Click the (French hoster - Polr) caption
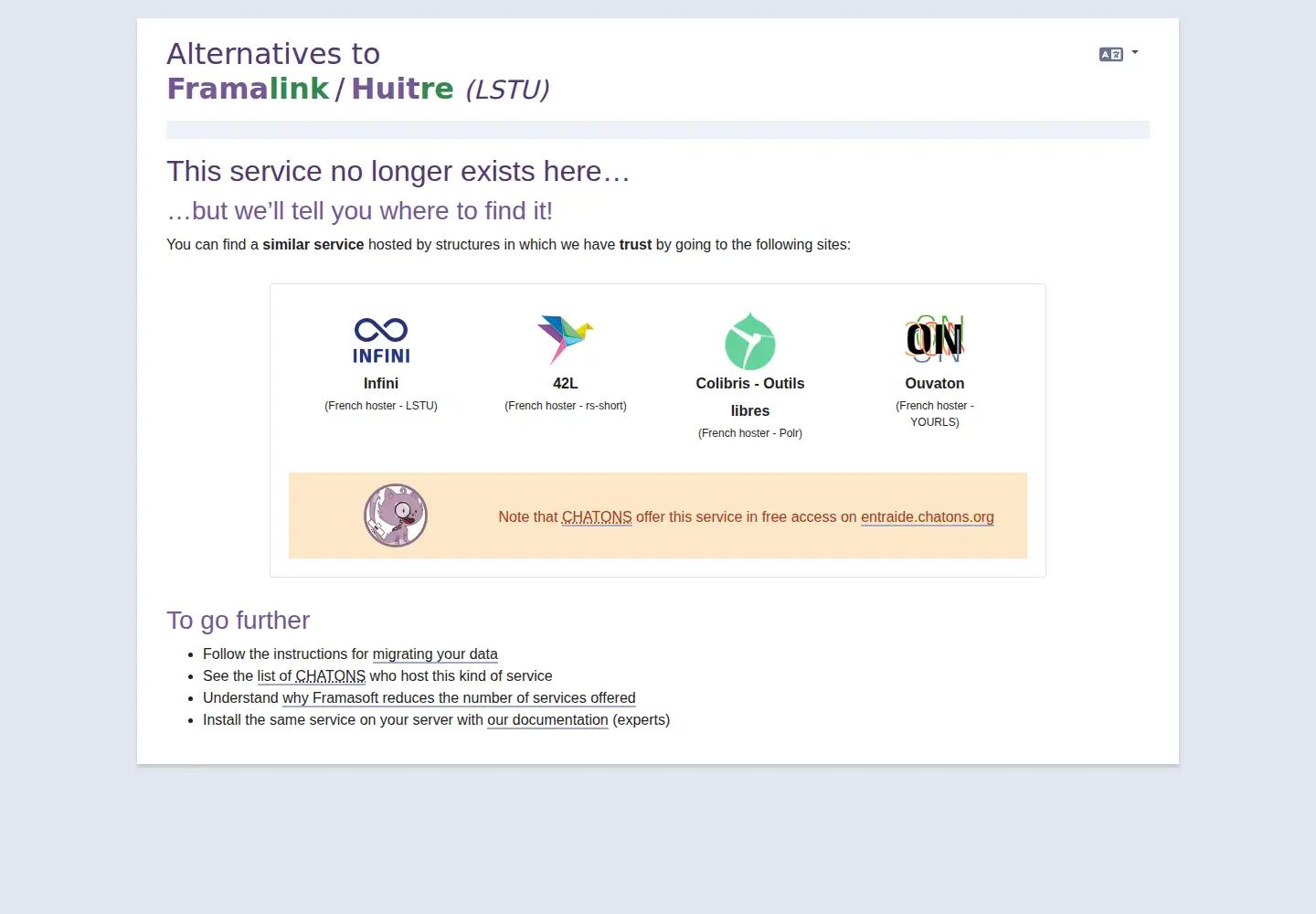Image resolution: width=1316 pixels, height=914 pixels. coord(750,433)
